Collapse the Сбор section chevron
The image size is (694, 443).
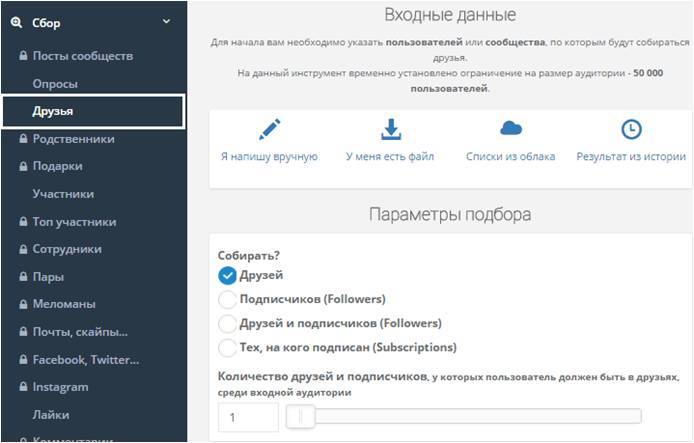point(166,23)
